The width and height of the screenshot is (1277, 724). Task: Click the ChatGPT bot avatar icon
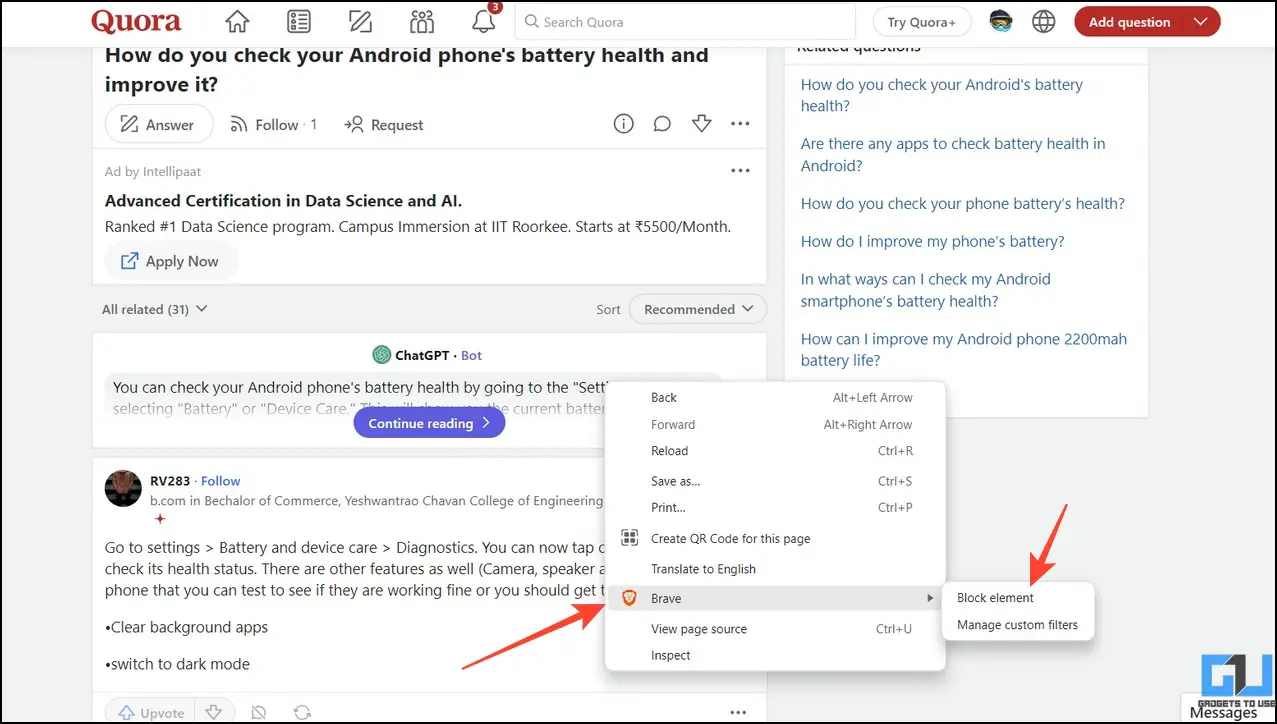click(x=381, y=355)
